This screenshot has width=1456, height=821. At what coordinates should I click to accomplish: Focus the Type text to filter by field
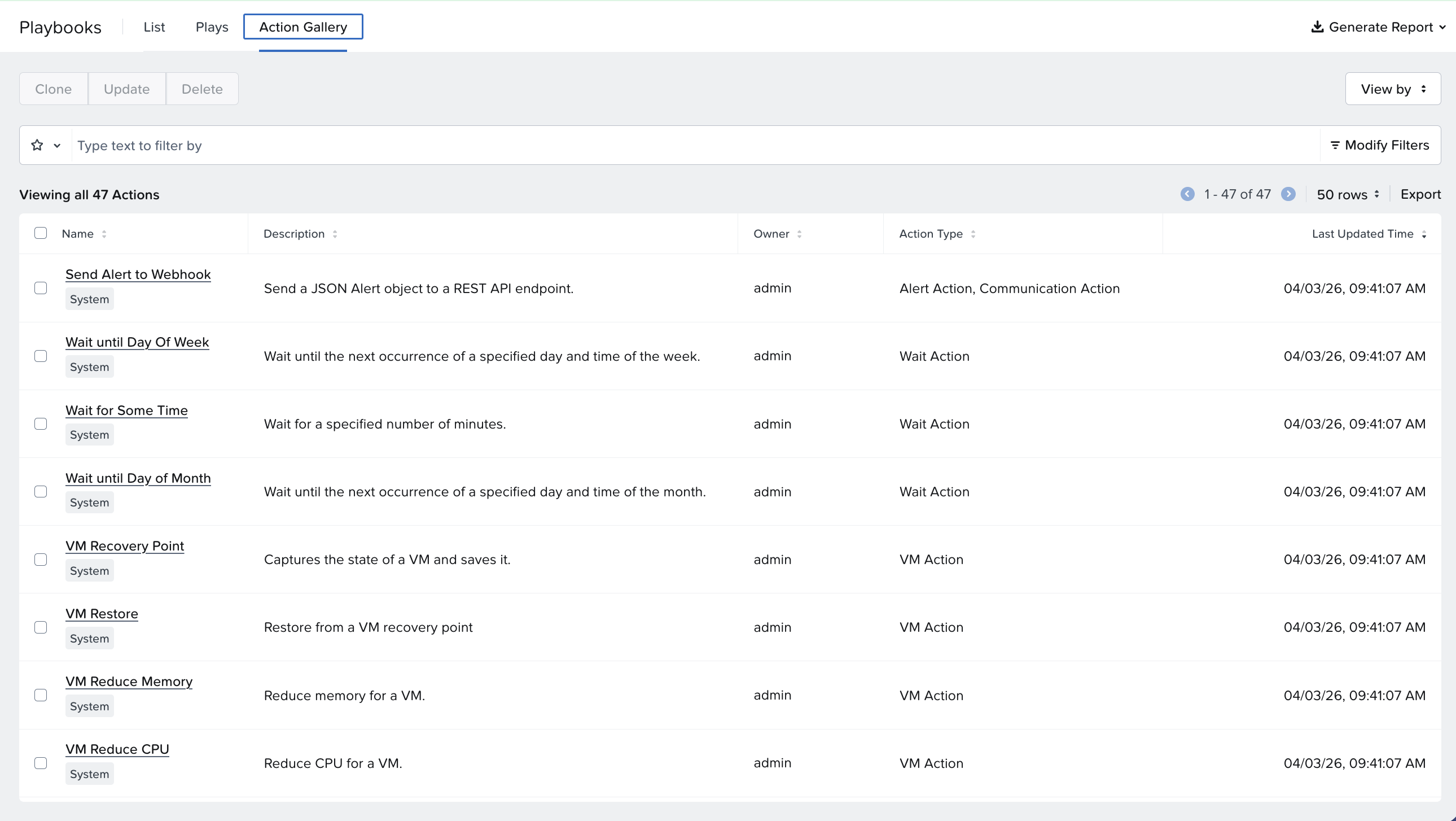coord(695,145)
